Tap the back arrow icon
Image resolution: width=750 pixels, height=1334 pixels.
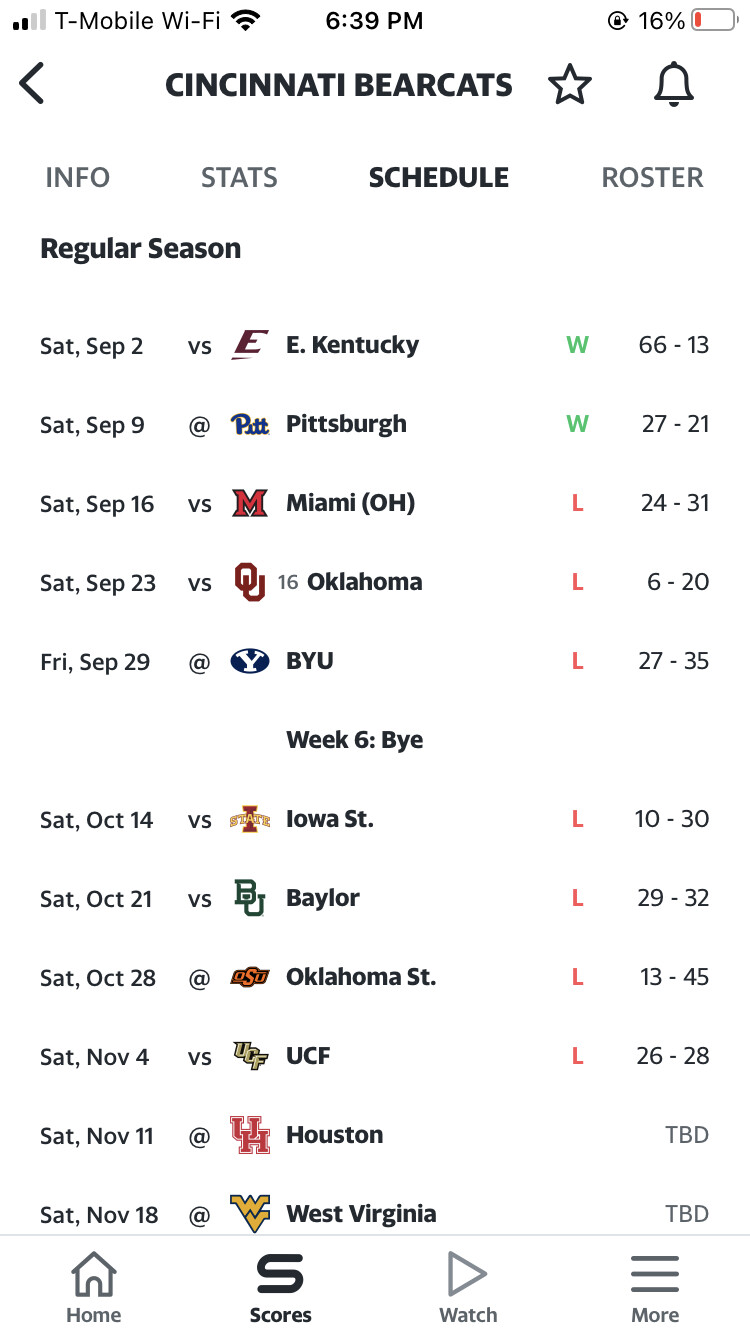point(33,84)
